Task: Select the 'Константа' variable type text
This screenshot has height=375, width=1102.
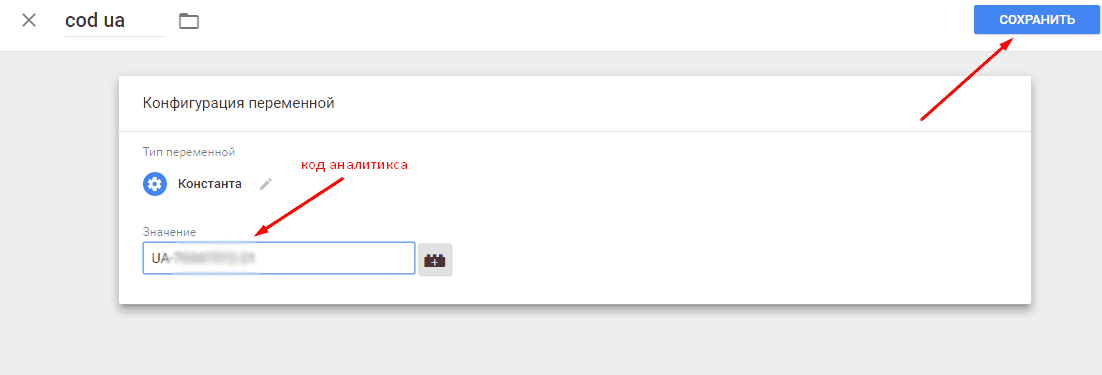Action: coord(209,184)
